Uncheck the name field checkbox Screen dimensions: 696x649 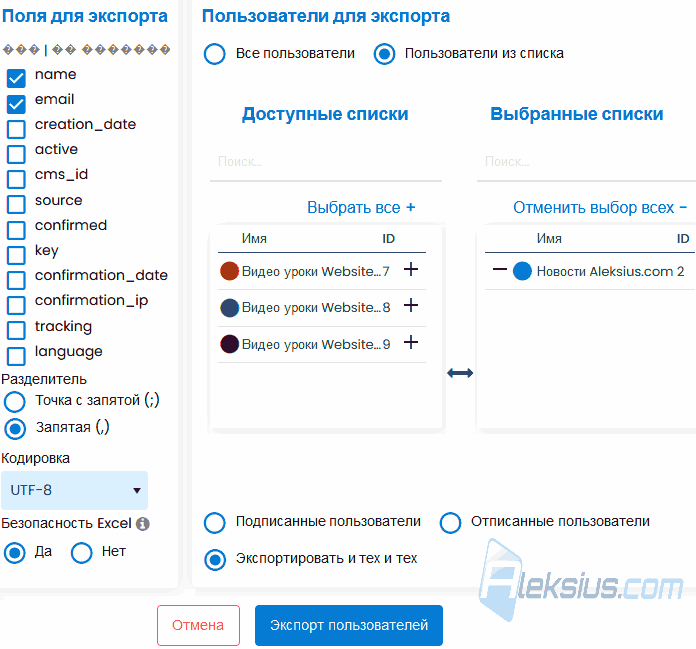(16, 78)
